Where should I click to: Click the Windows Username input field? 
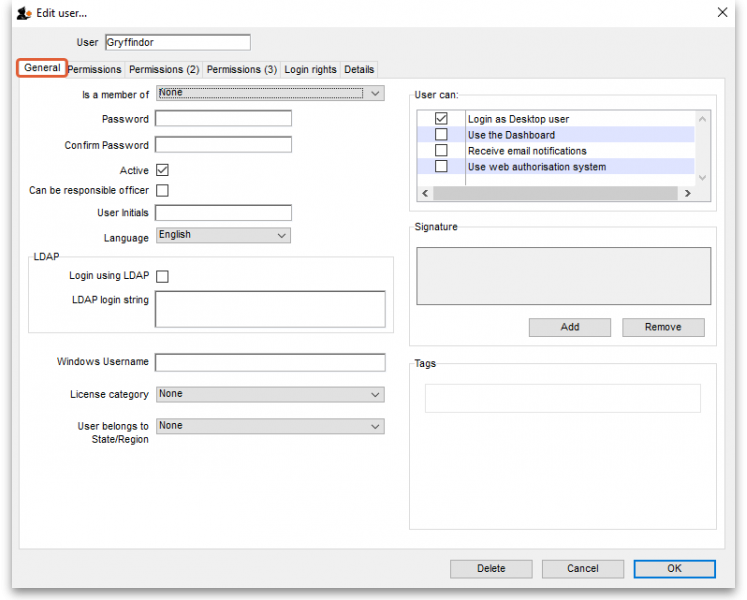(270, 362)
